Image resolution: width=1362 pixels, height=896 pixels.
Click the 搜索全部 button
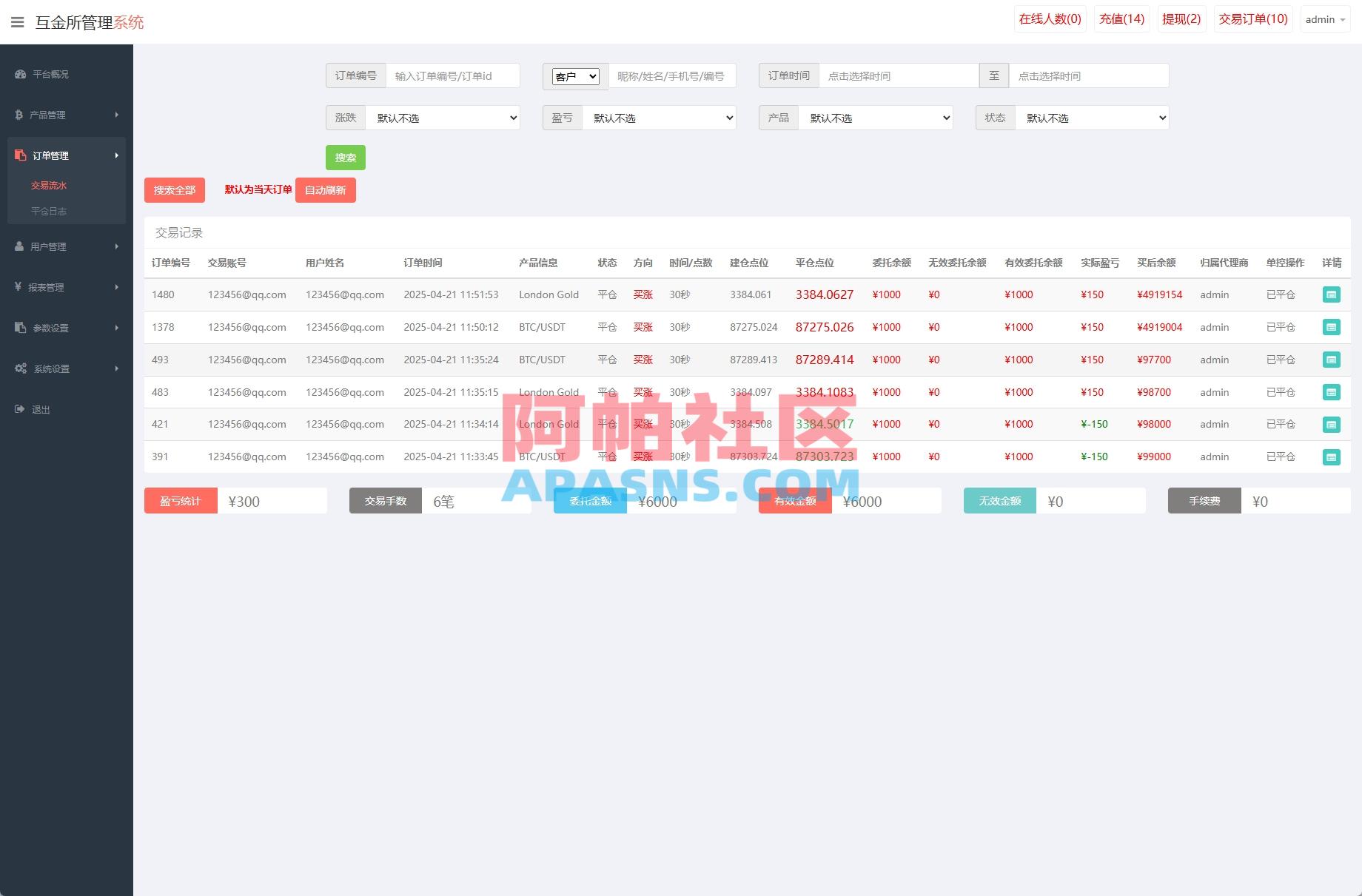click(x=174, y=189)
